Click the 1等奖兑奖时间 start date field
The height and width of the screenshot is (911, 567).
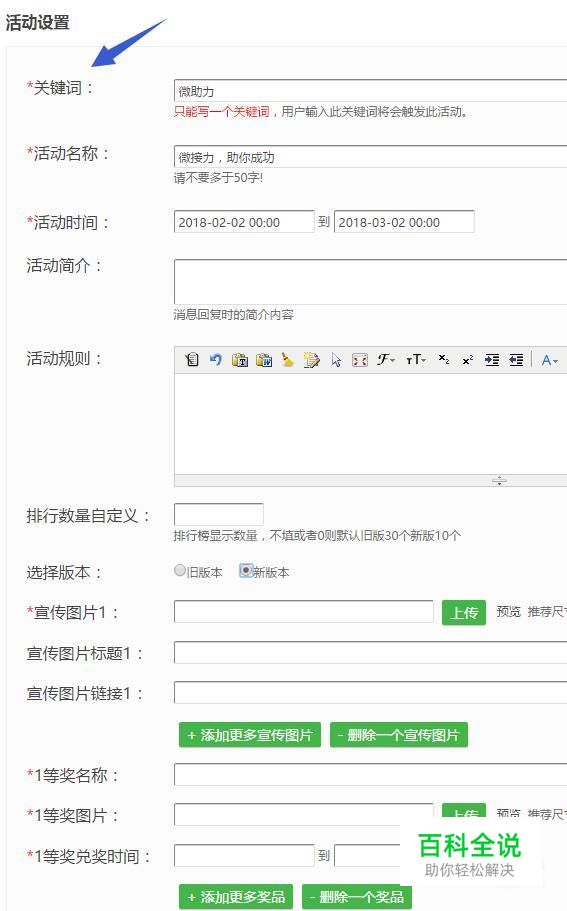coord(244,855)
